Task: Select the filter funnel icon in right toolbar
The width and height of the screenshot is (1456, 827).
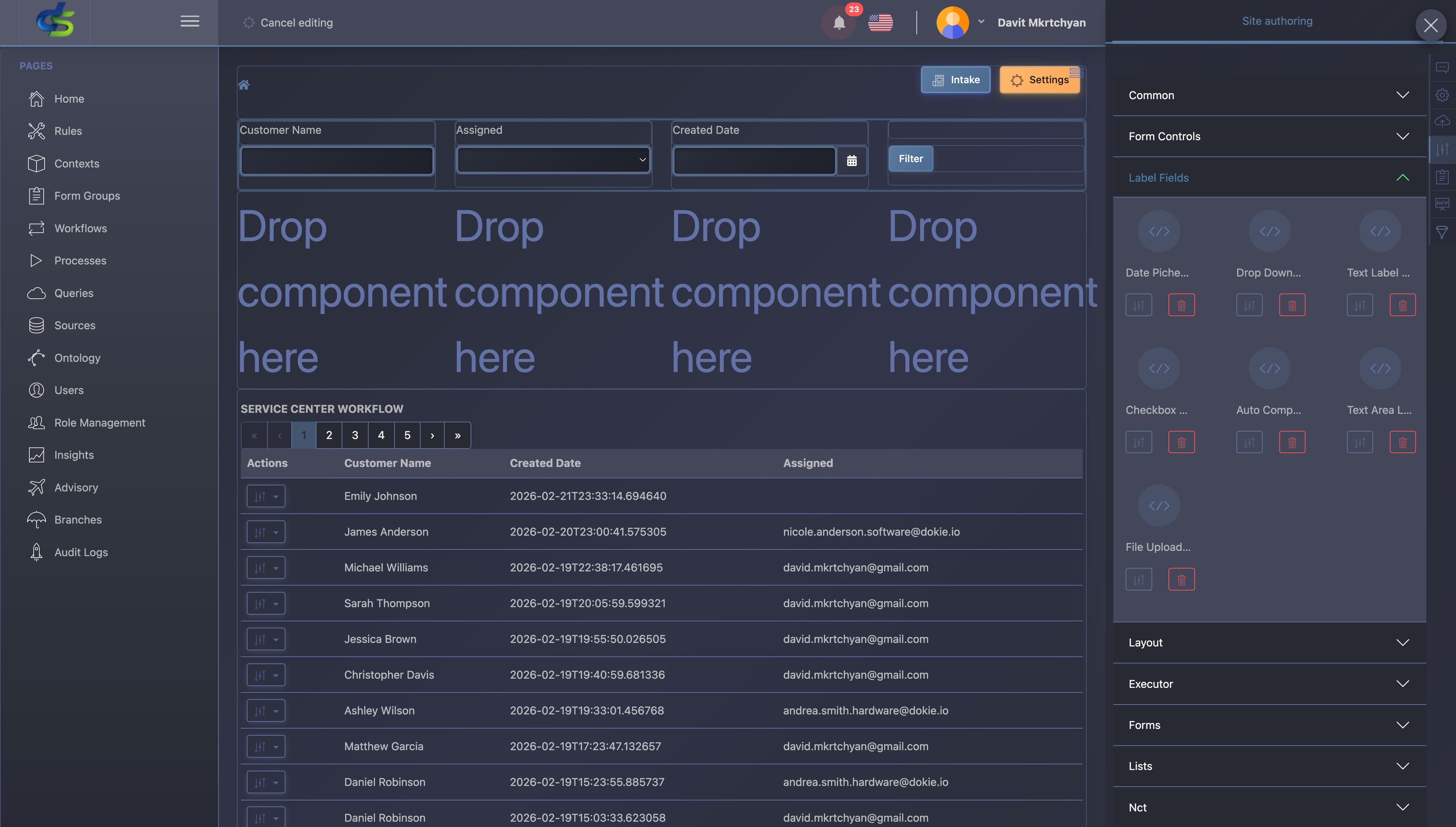Action: coord(1442,232)
